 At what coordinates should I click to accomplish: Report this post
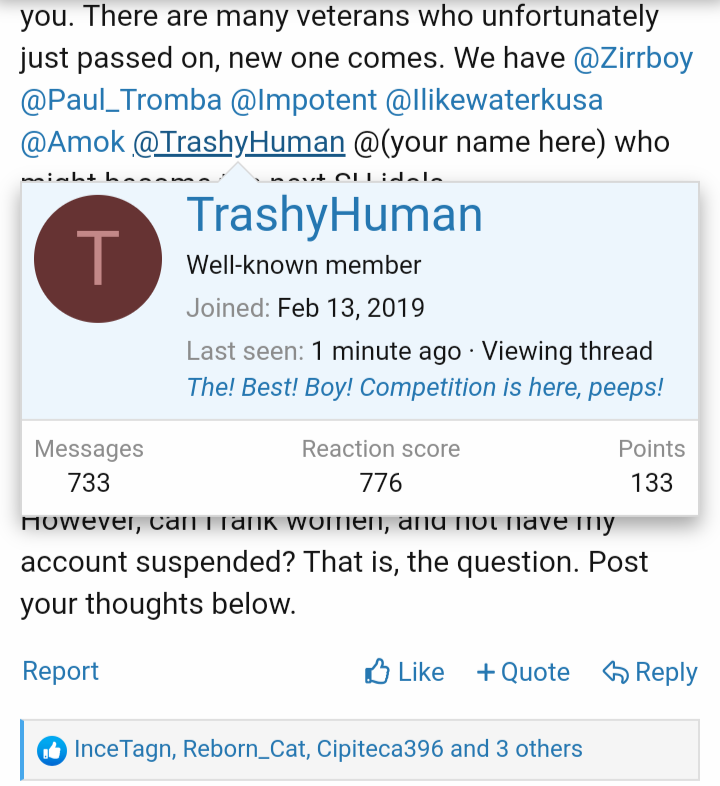pos(61,671)
